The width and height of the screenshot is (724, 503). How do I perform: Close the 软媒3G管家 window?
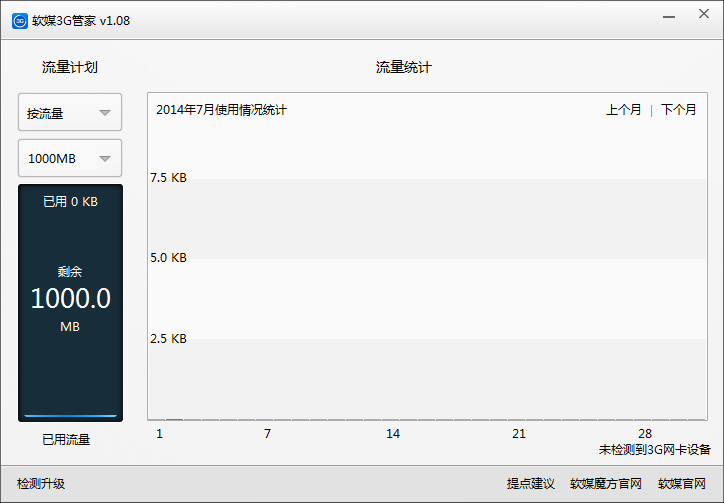[704, 14]
